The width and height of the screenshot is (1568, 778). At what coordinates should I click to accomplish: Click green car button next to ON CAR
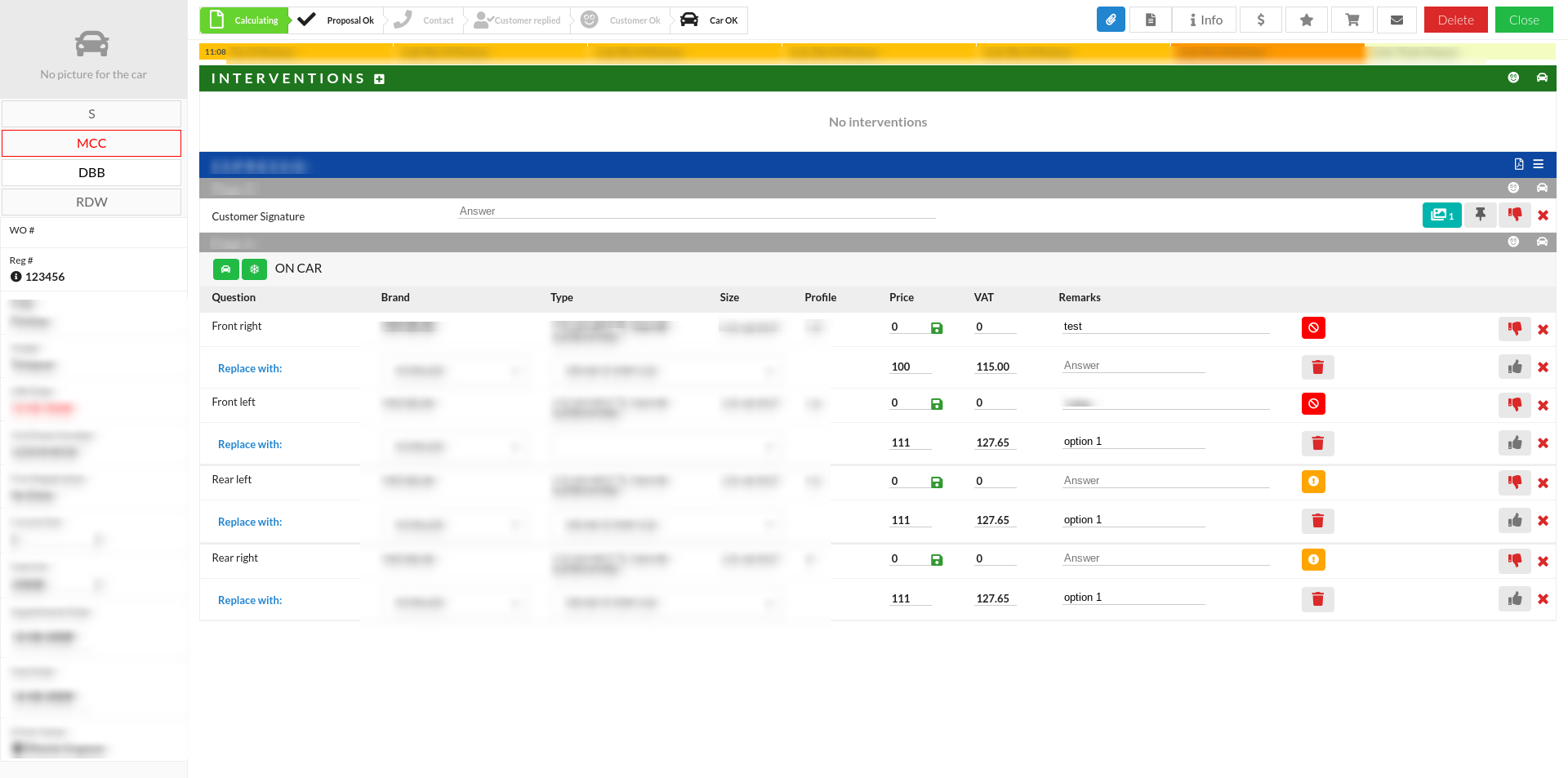(226, 269)
